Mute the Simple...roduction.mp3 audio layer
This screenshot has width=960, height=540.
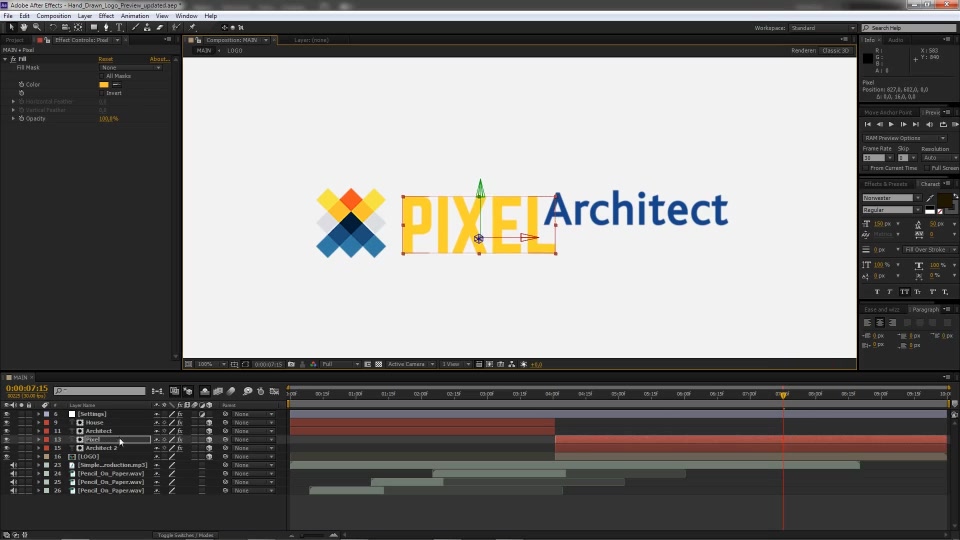(13, 465)
